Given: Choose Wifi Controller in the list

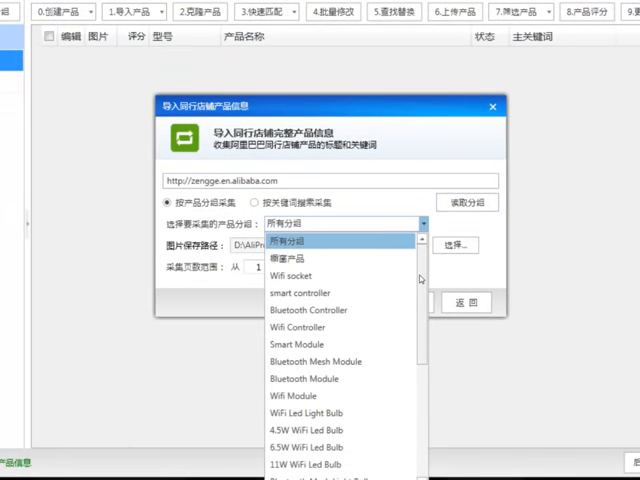Looking at the screenshot, I should tap(340, 327).
